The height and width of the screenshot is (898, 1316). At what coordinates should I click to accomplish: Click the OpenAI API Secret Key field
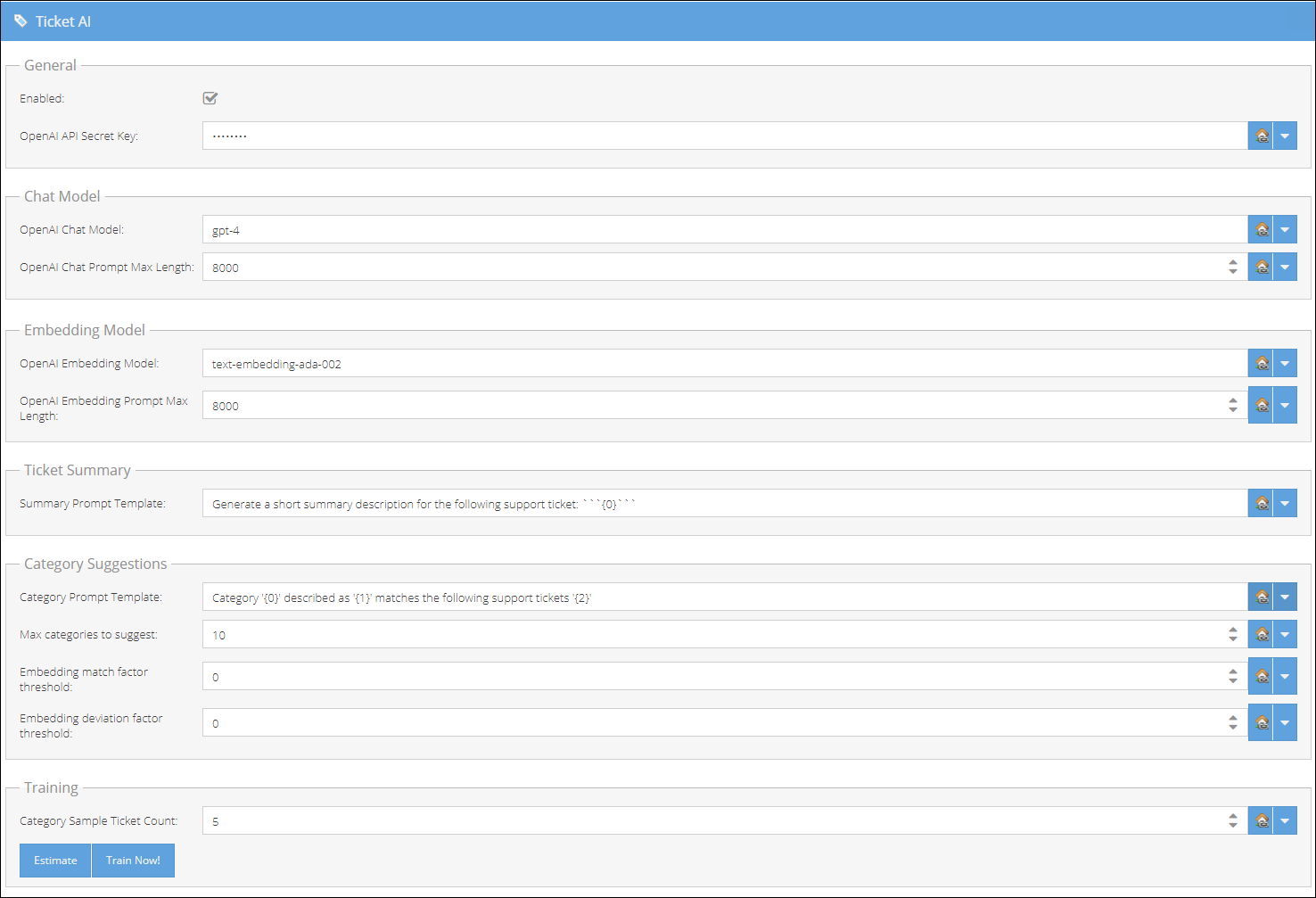coord(725,136)
